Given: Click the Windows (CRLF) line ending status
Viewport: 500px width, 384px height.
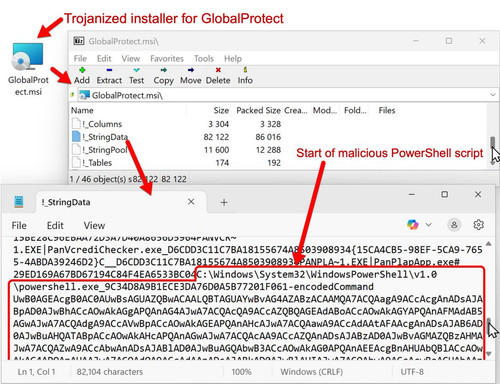Looking at the screenshot, I should pyautogui.click(x=312, y=372).
